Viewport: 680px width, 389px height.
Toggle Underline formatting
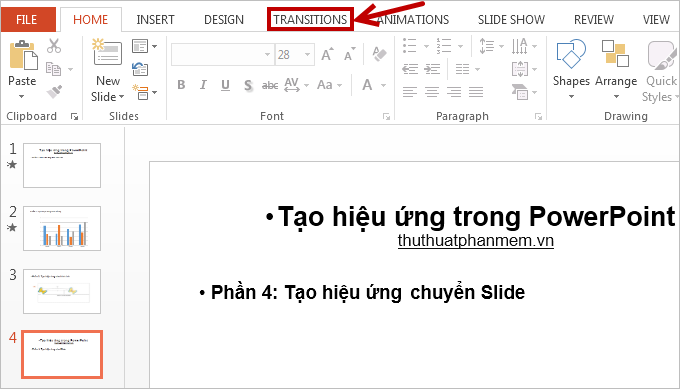click(225, 85)
